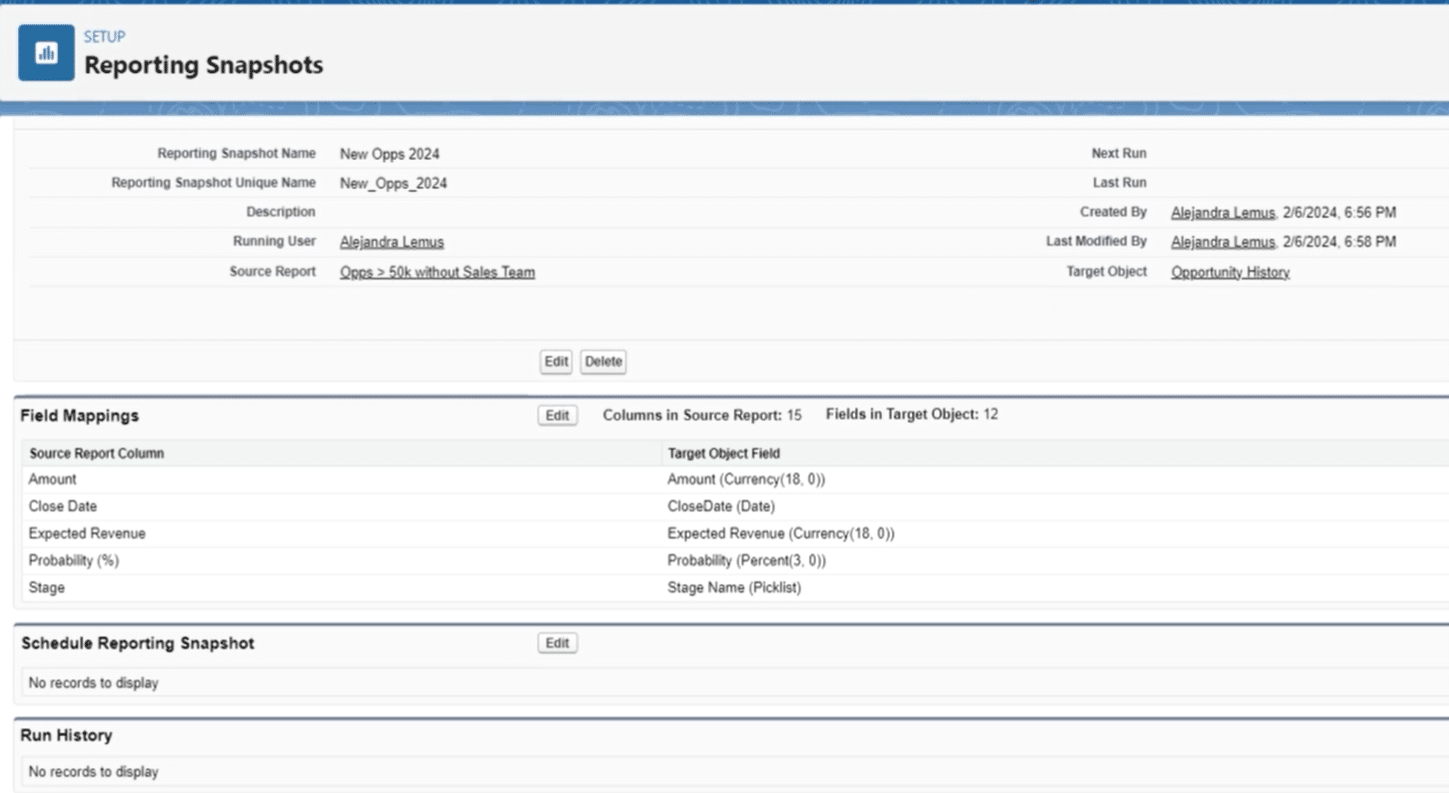Click No records under Run History
Image resolution: width=1449 pixels, height=793 pixels.
click(x=93, y=772)
